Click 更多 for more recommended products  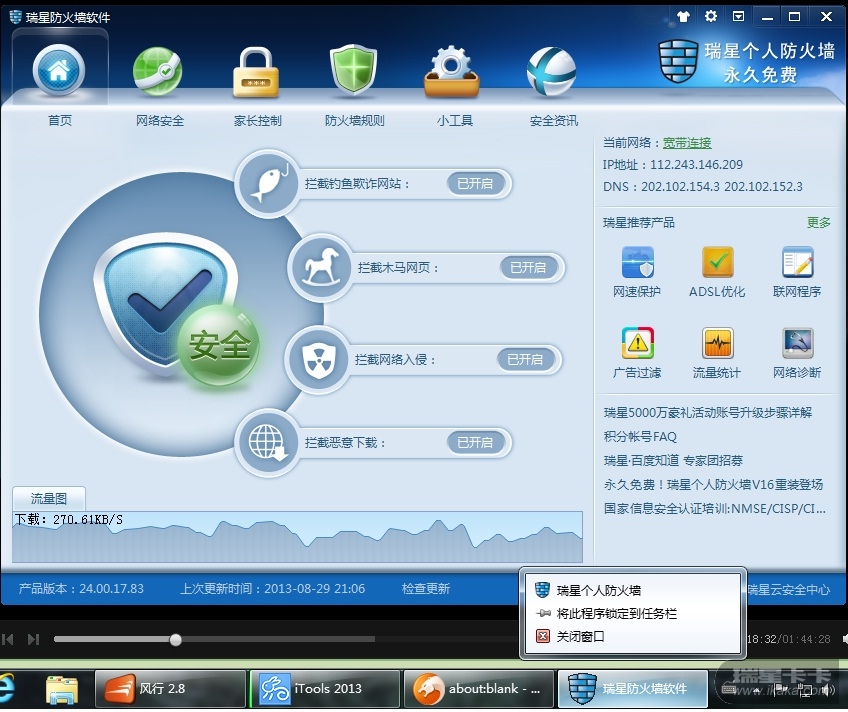(x=818, y=222)
